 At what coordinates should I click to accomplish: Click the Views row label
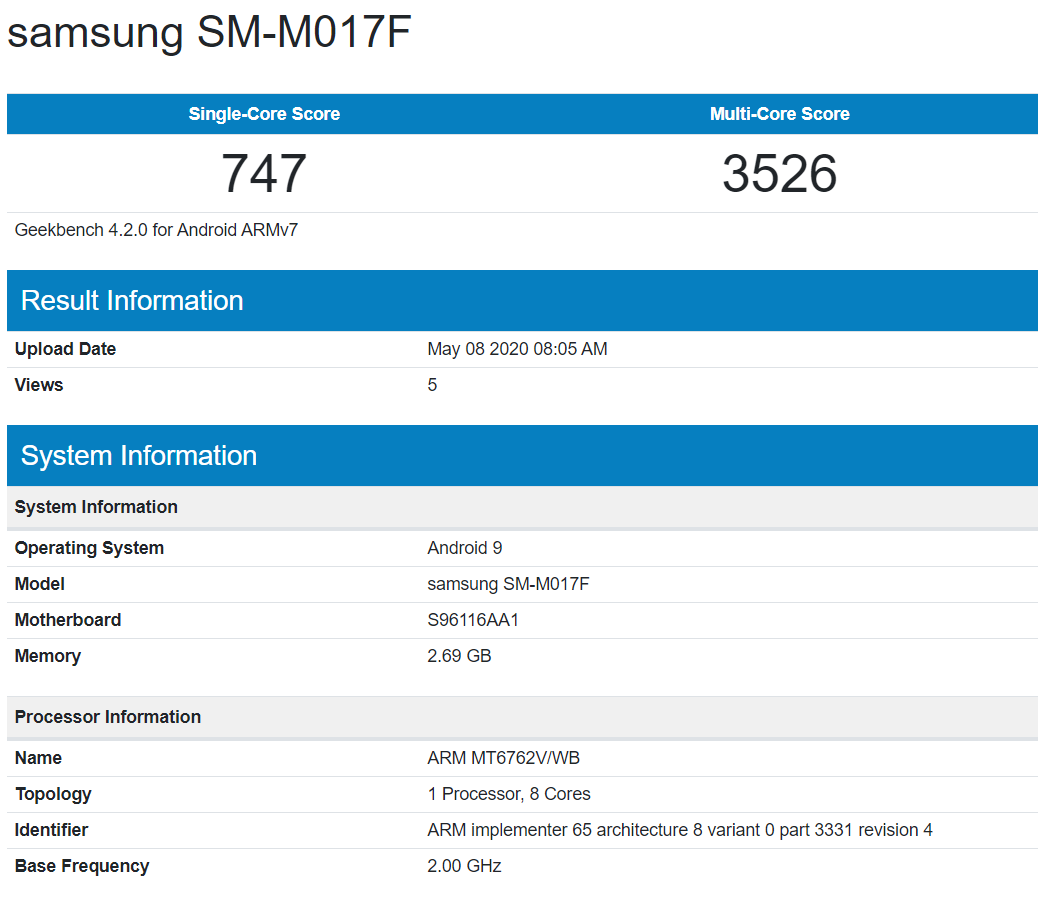(x=39, y=385)
